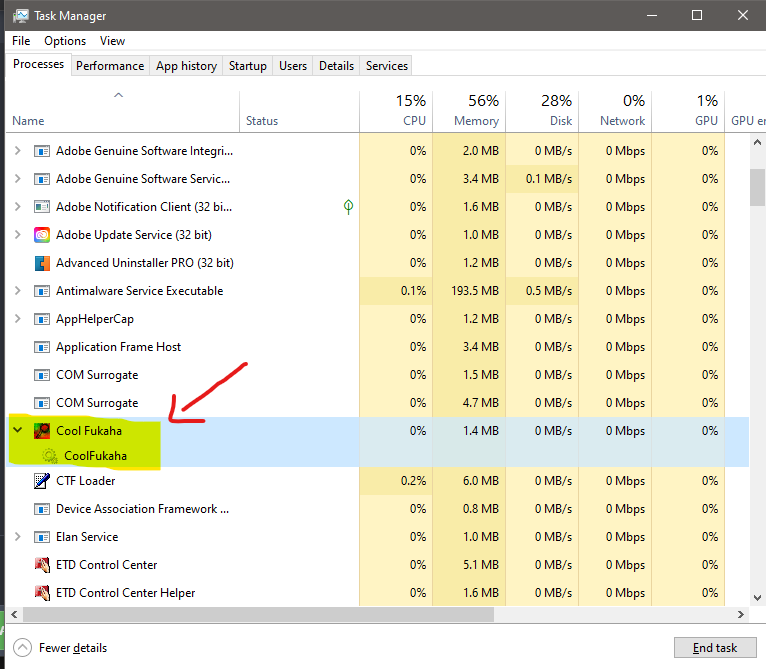Click the Application Frame Host icon
Screen dimensions: 766x669
coord(42,347)
